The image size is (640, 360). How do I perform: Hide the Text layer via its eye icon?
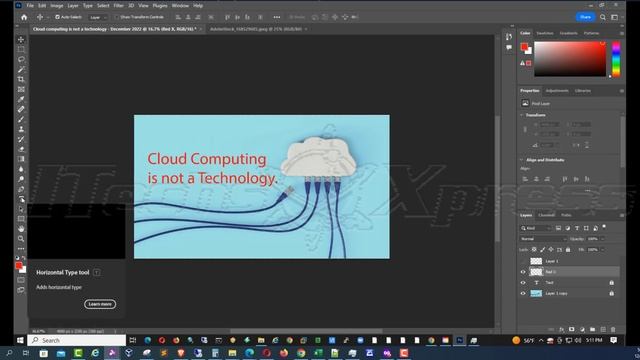point(523,282)
